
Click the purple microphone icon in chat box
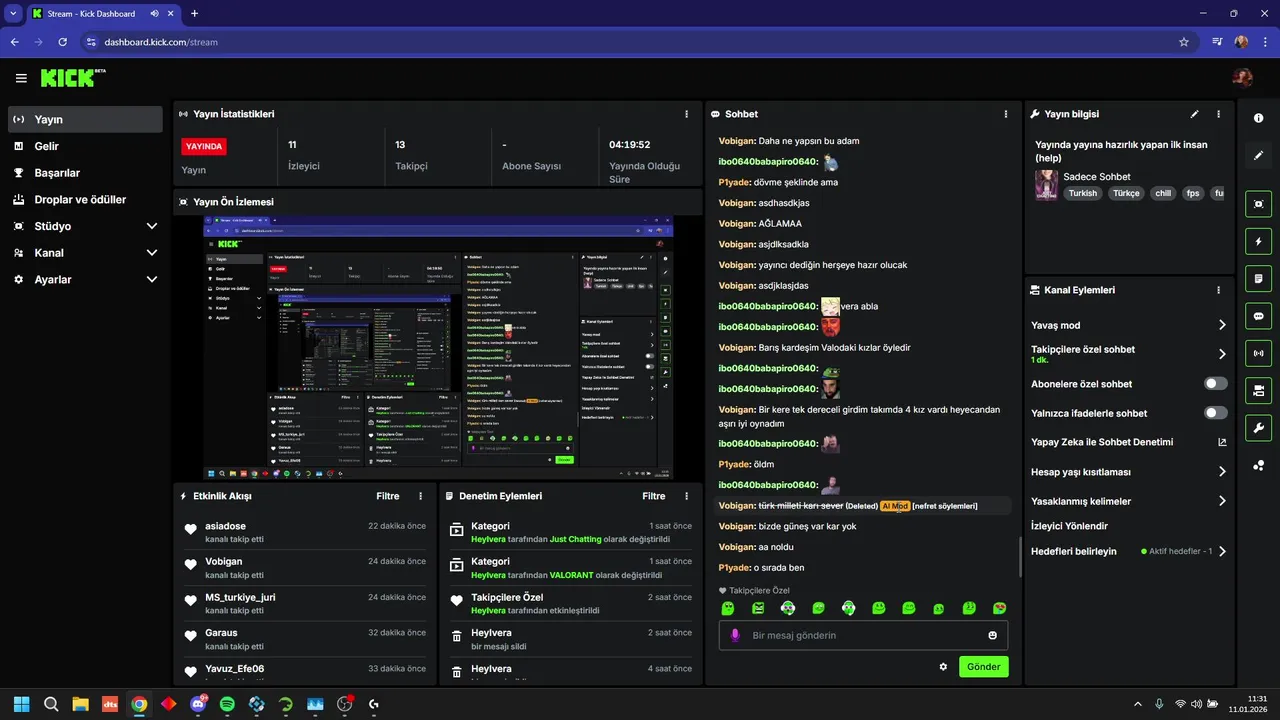[735, 635]
